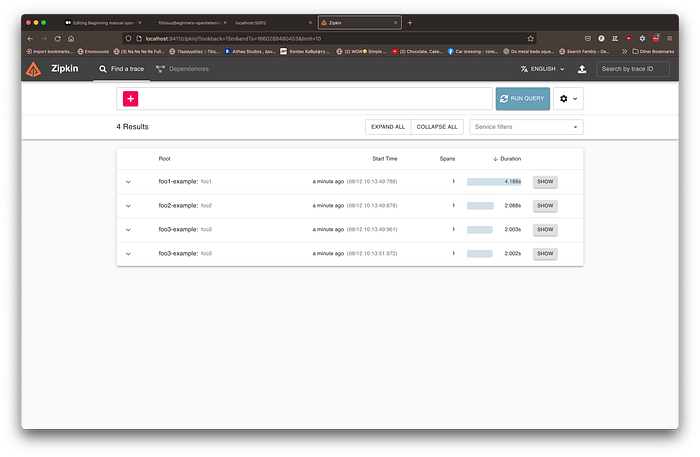Click the 4 Results text
700x457 pixels.
point(133,127)
